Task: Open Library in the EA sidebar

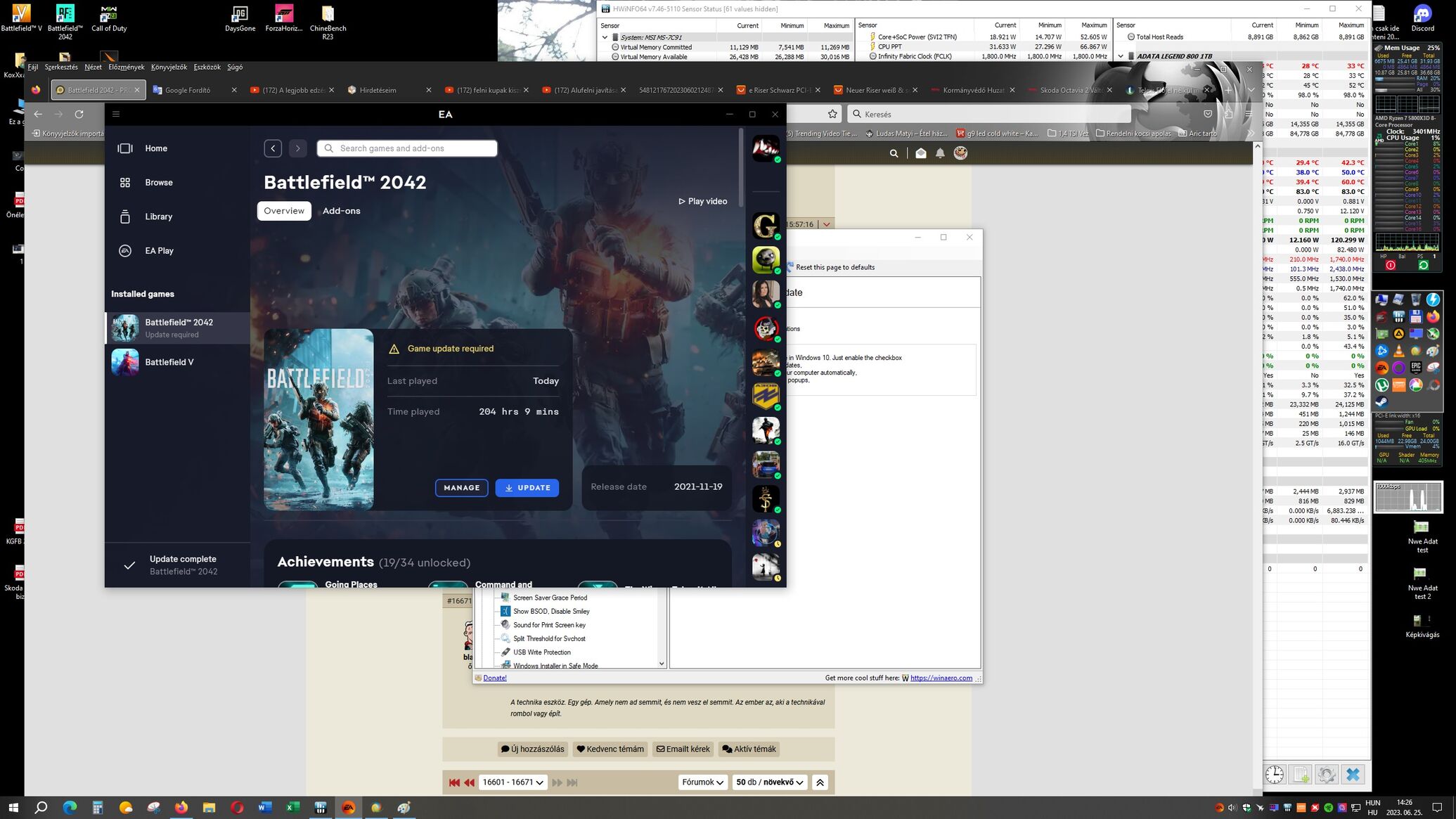Action: pyautogui.click(x=158, y=217)
